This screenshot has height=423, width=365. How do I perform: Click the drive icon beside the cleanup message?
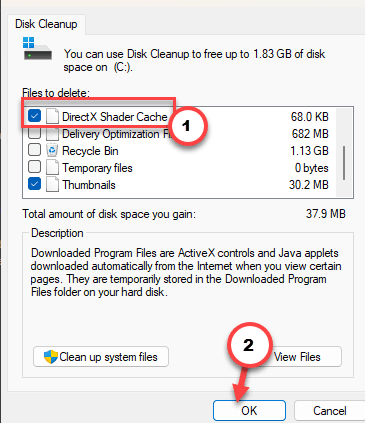coord(37,49)
